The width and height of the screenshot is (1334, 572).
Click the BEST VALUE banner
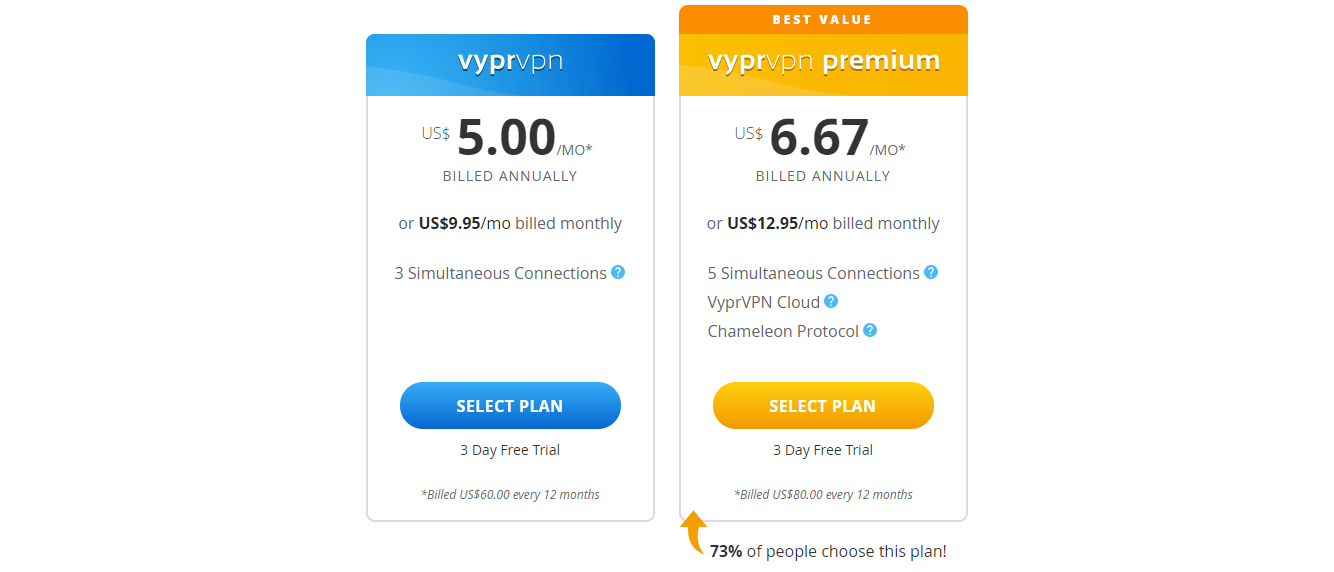click(x=823, y=19)
